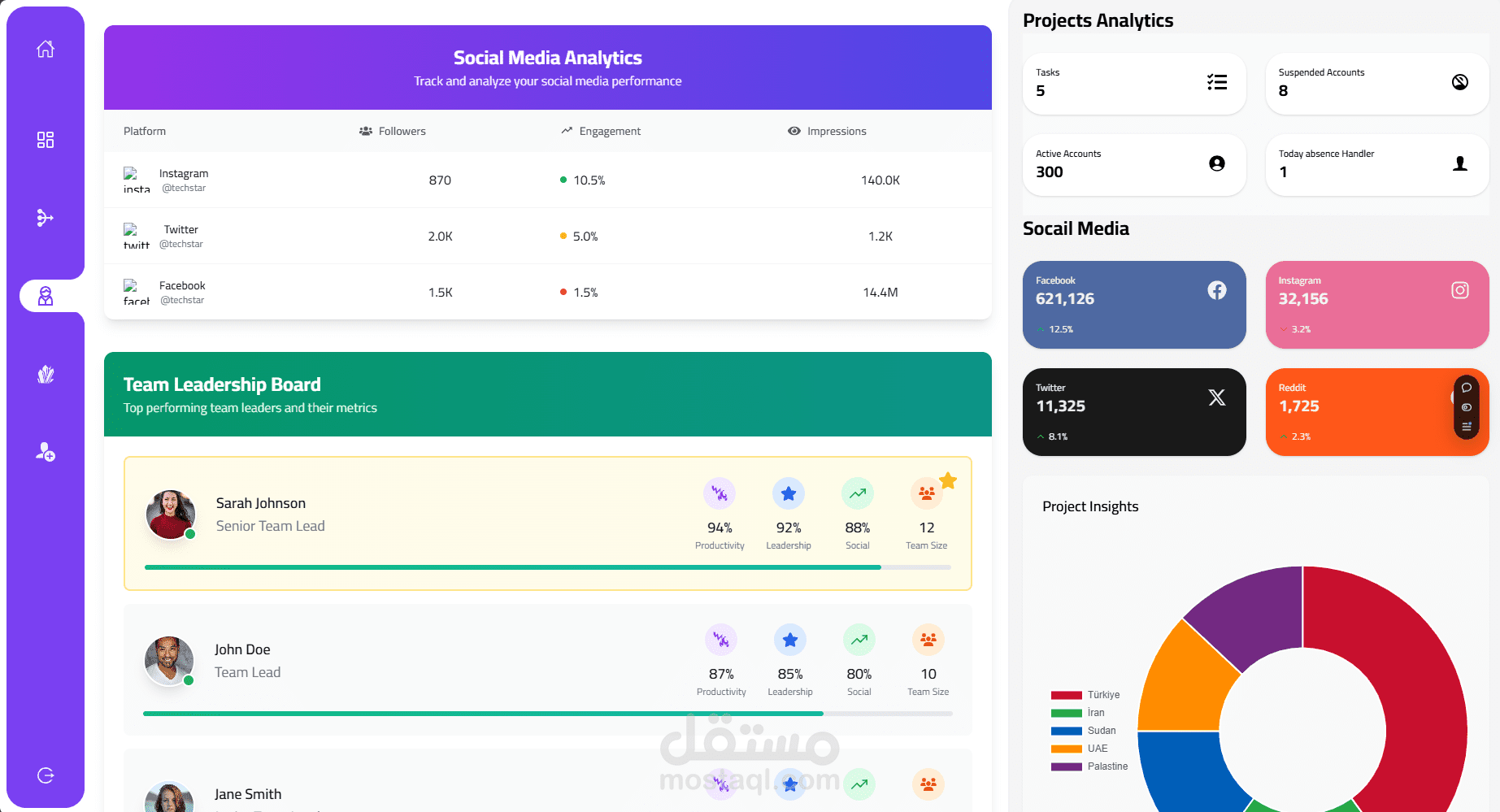This screenshot has width=1500, height=812.
Task: Click Sarah Johnson's Team Size icon
Action: click(x=927, y=493)
